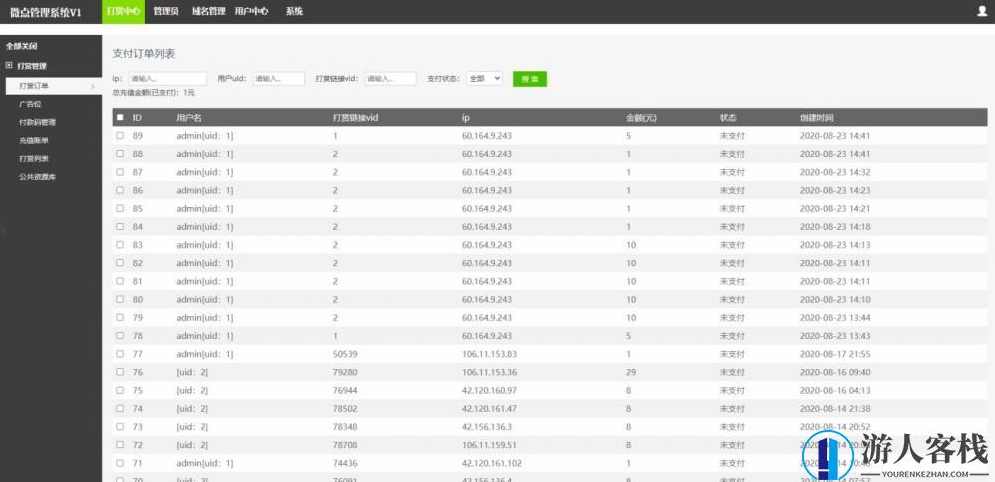Open 公共资源库 in the left sidebar
The height and width of the screenshot is (482, 995).
tap(38, 177)
